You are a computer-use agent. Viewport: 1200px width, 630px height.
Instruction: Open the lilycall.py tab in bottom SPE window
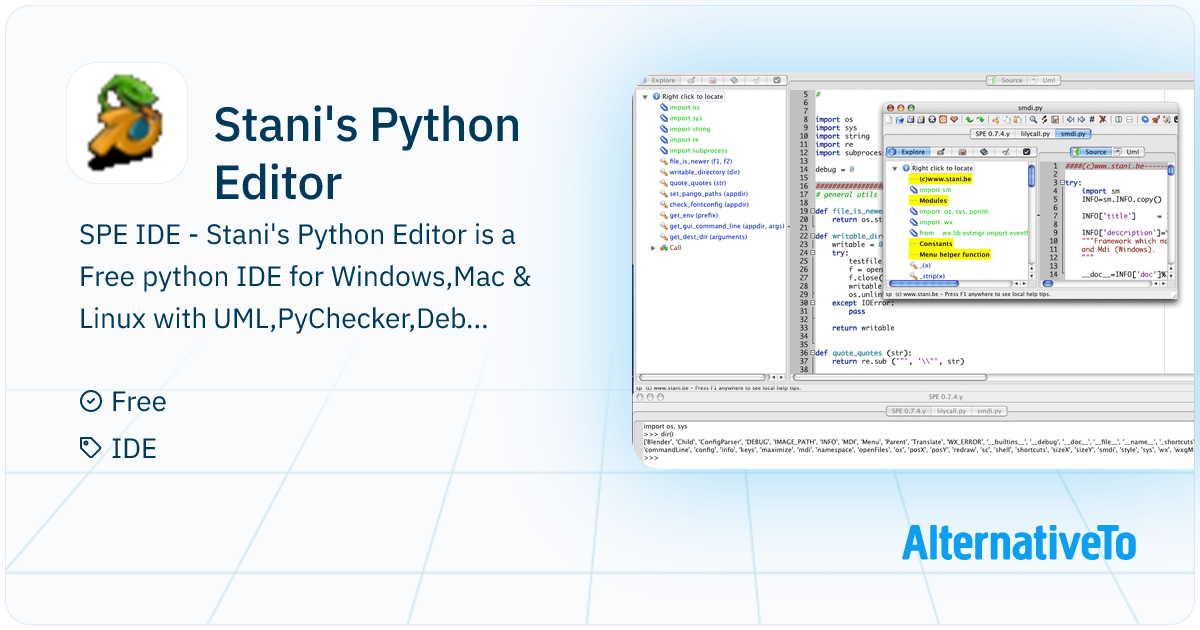951,411
